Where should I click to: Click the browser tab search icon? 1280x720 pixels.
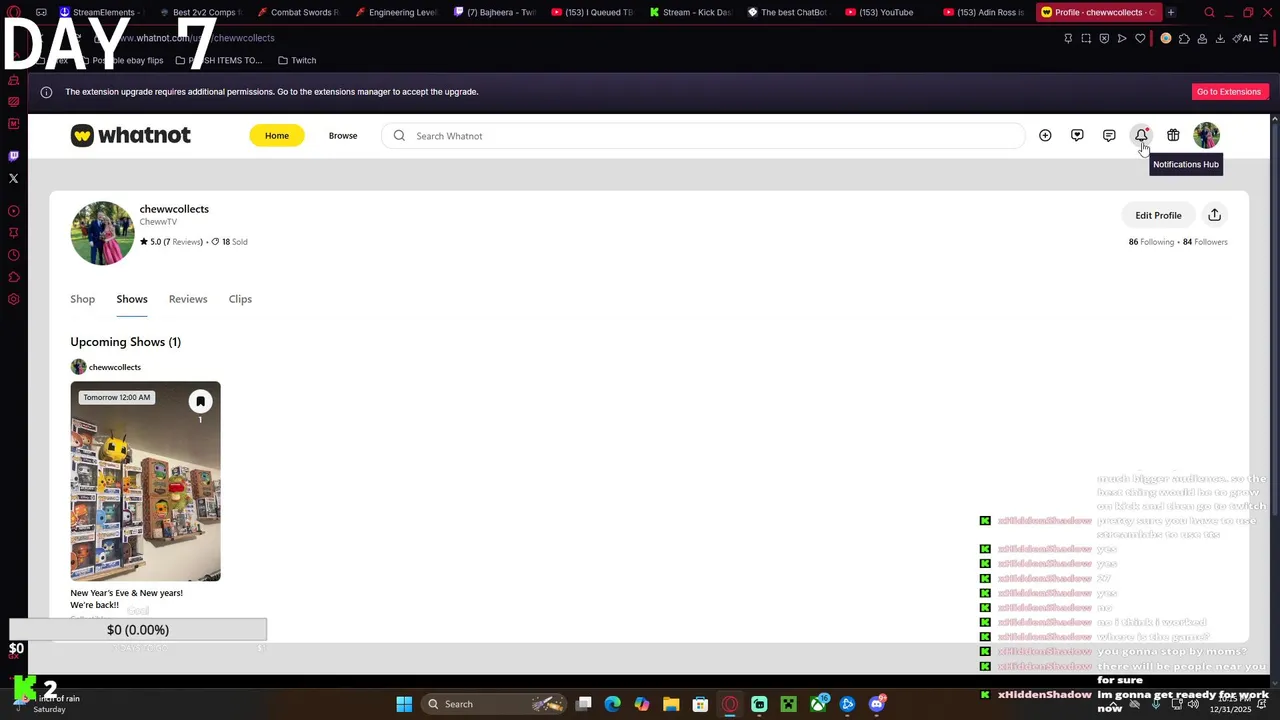click(1209, 12)
